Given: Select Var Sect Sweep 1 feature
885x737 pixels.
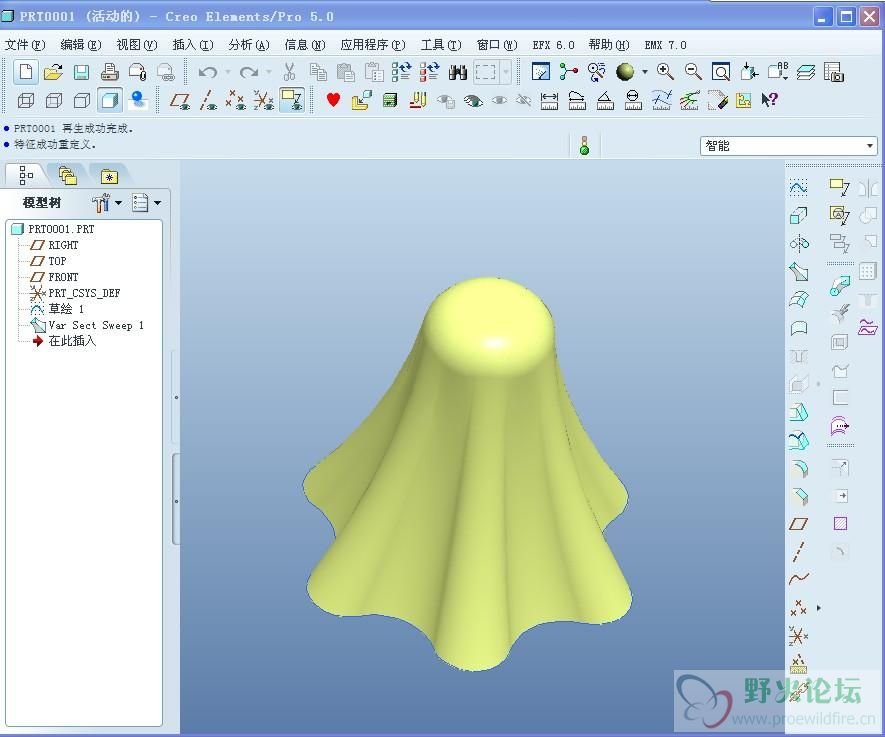Looking at the screenshot, I should (96, 326).
